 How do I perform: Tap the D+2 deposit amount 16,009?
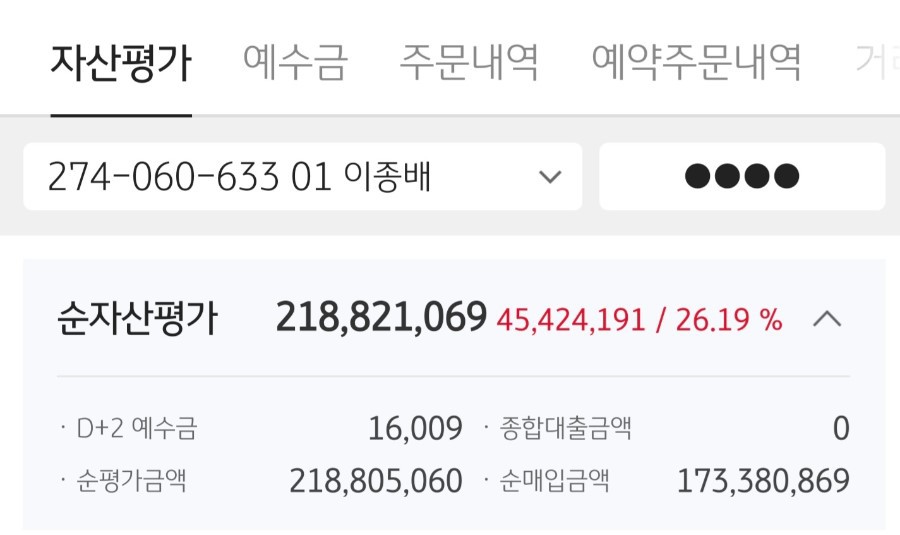415,429
